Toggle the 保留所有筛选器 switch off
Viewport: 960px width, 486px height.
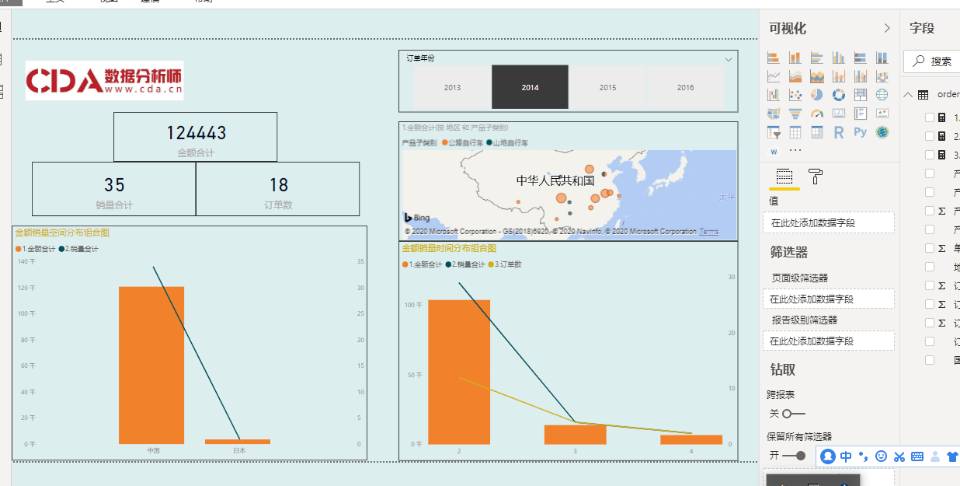click(794, 455)
